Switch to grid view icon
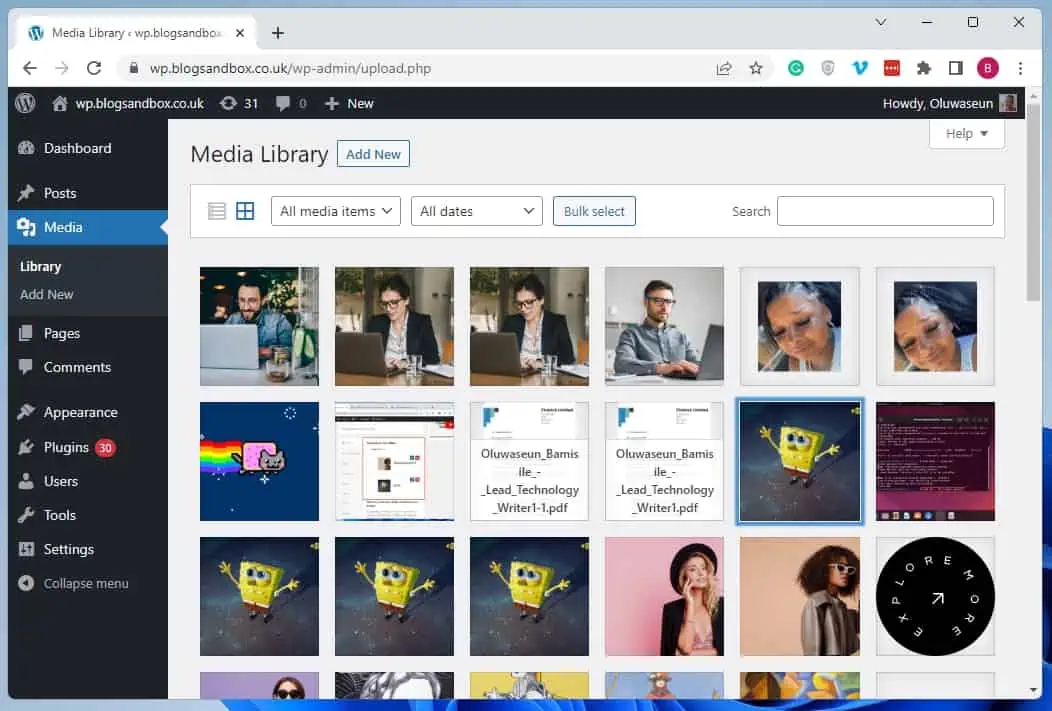The image size is (1052, 711). point(246,211)
